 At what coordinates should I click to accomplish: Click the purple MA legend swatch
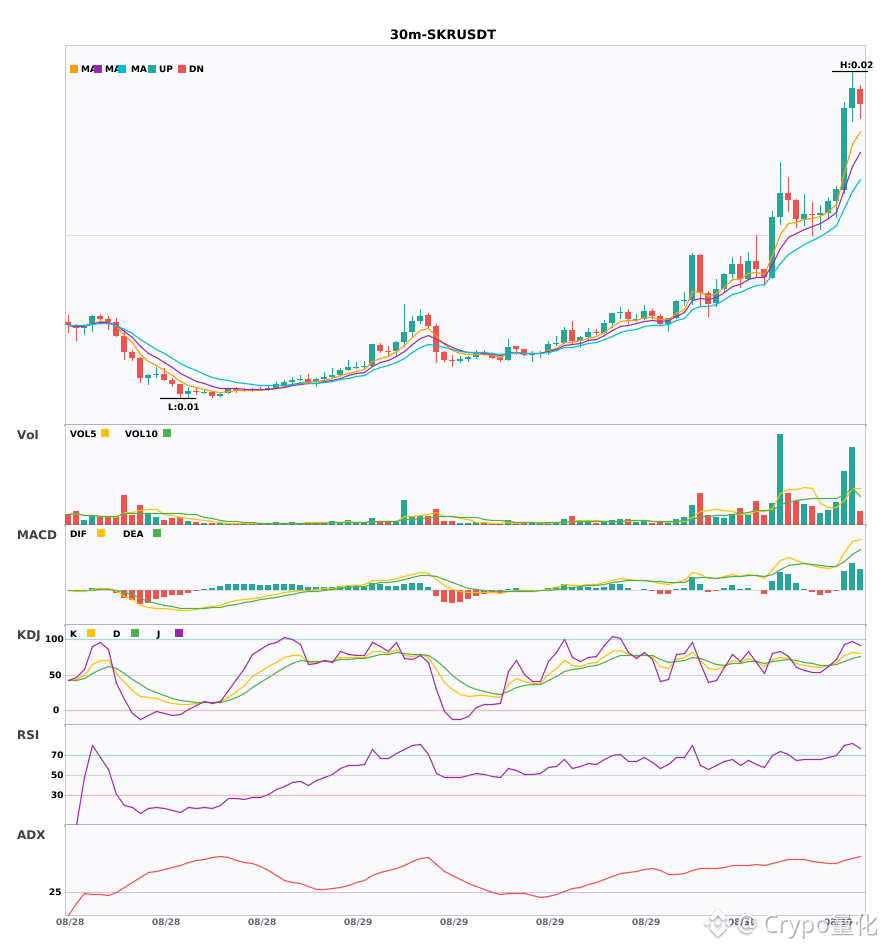tap(98, 69)
